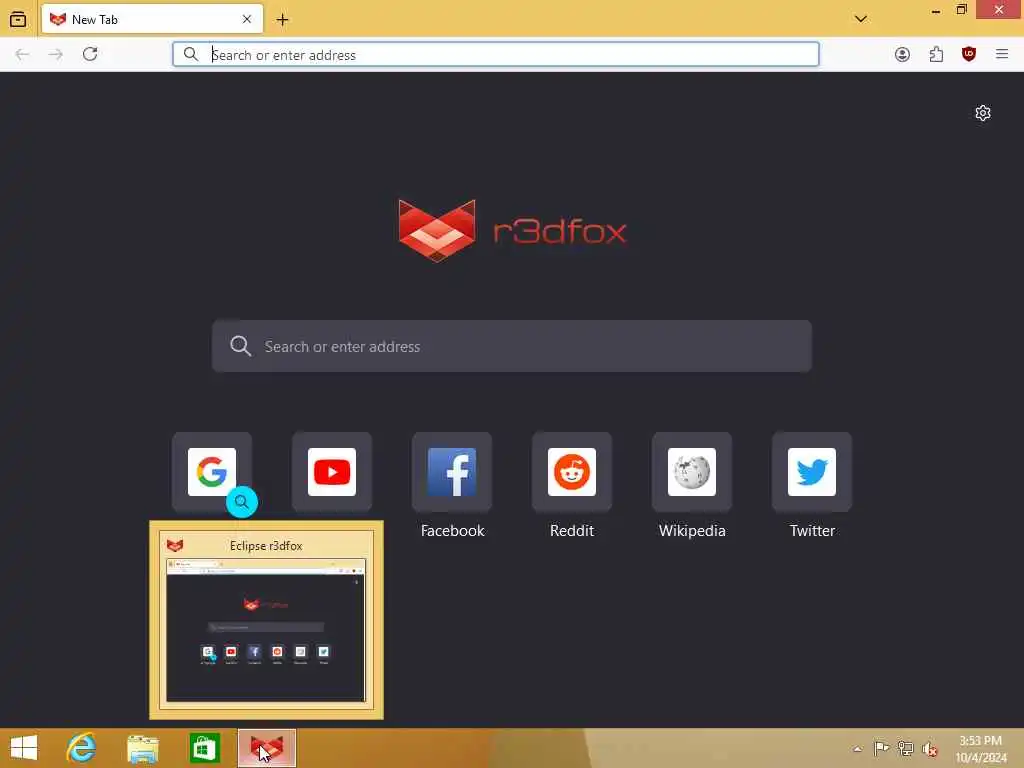Click the r3dfox taskbar button
This screenshot has width=1024, height=768.
[266, 748]
